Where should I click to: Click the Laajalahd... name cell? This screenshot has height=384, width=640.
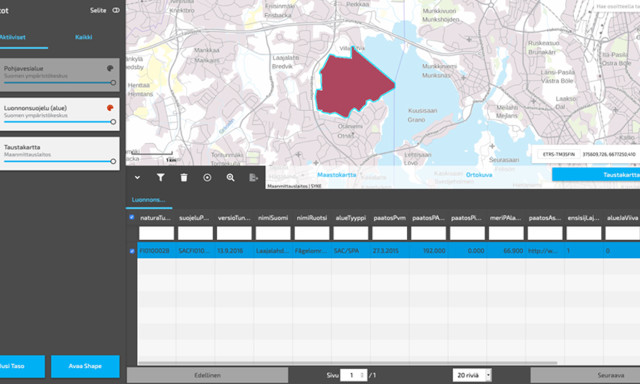point(272,251)
